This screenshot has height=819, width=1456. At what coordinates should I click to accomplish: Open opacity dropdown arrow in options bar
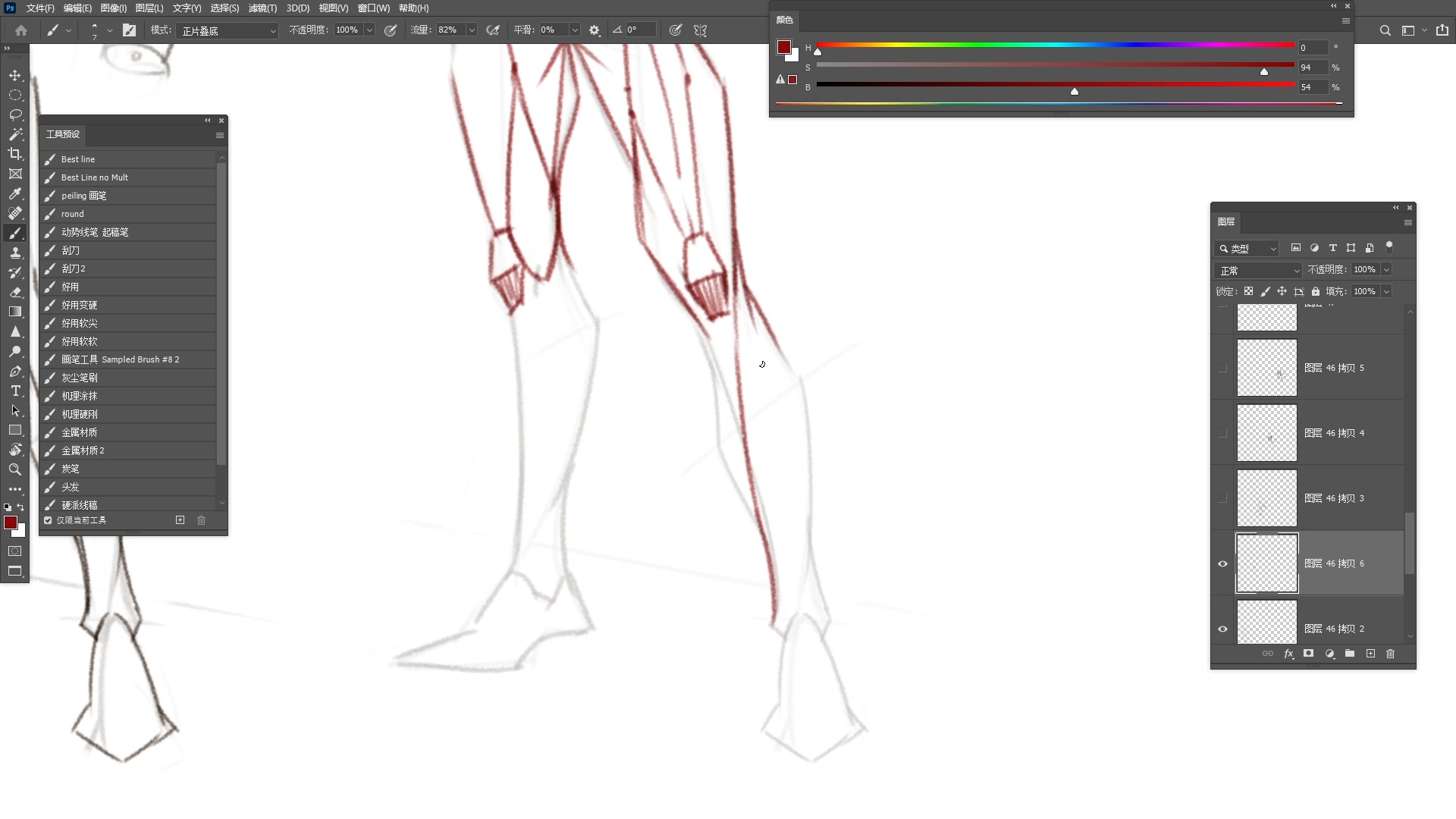click(369, 30)
